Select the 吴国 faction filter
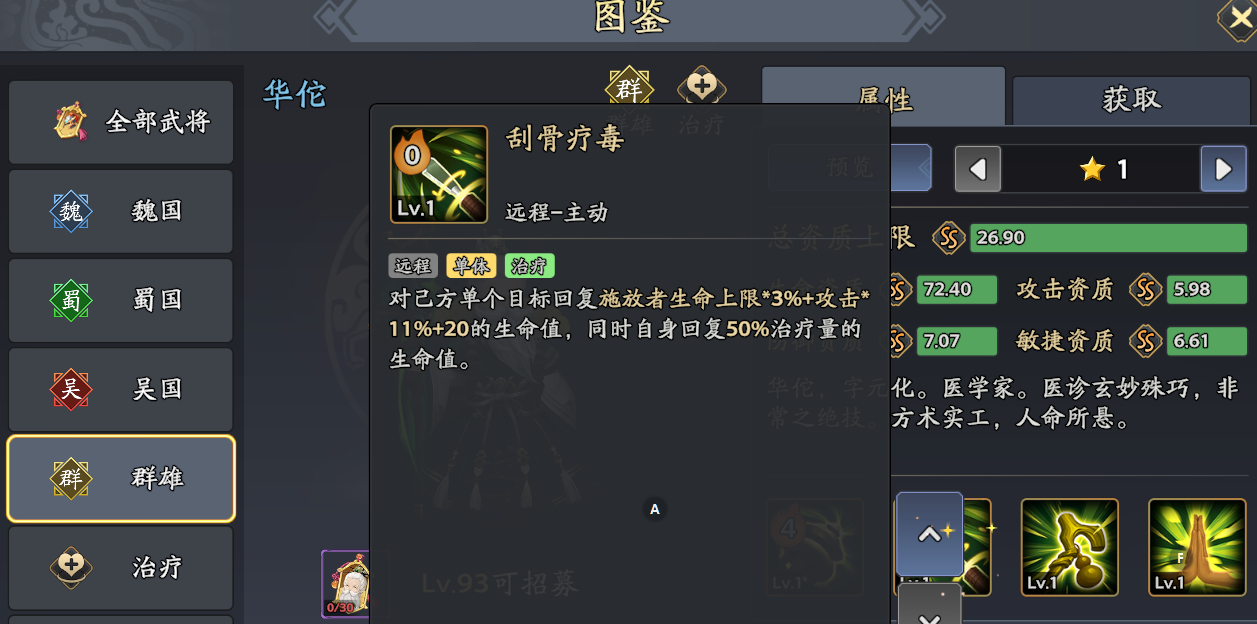This screenshot has height=624, width=1257. pos(121,389)
